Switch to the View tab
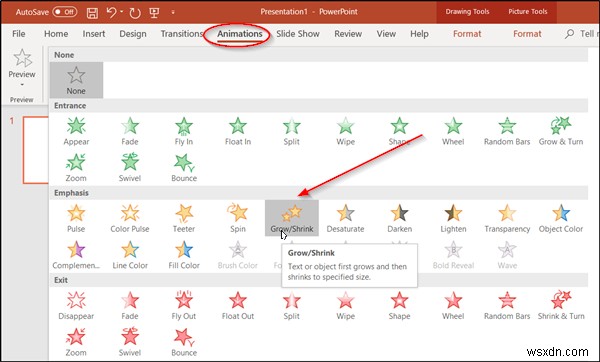600x362 pixels. [386, 34]
